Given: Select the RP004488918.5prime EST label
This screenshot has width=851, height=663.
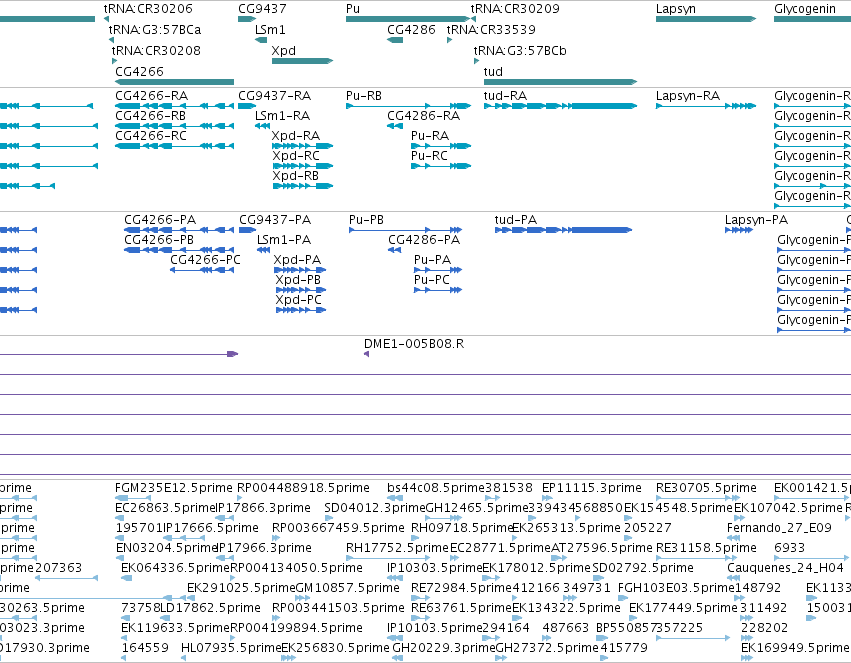Looking at the screenshot, I should click(303, 488).
